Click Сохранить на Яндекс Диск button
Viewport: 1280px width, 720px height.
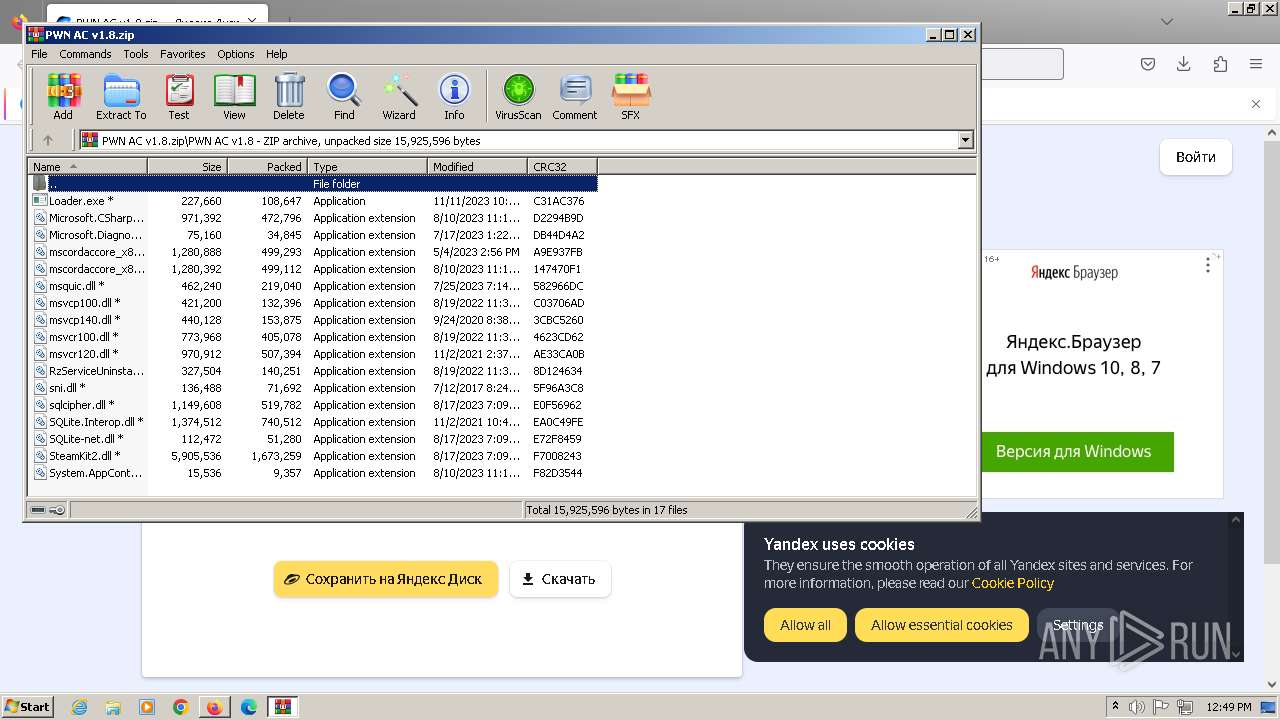click(x=386, y=579)
